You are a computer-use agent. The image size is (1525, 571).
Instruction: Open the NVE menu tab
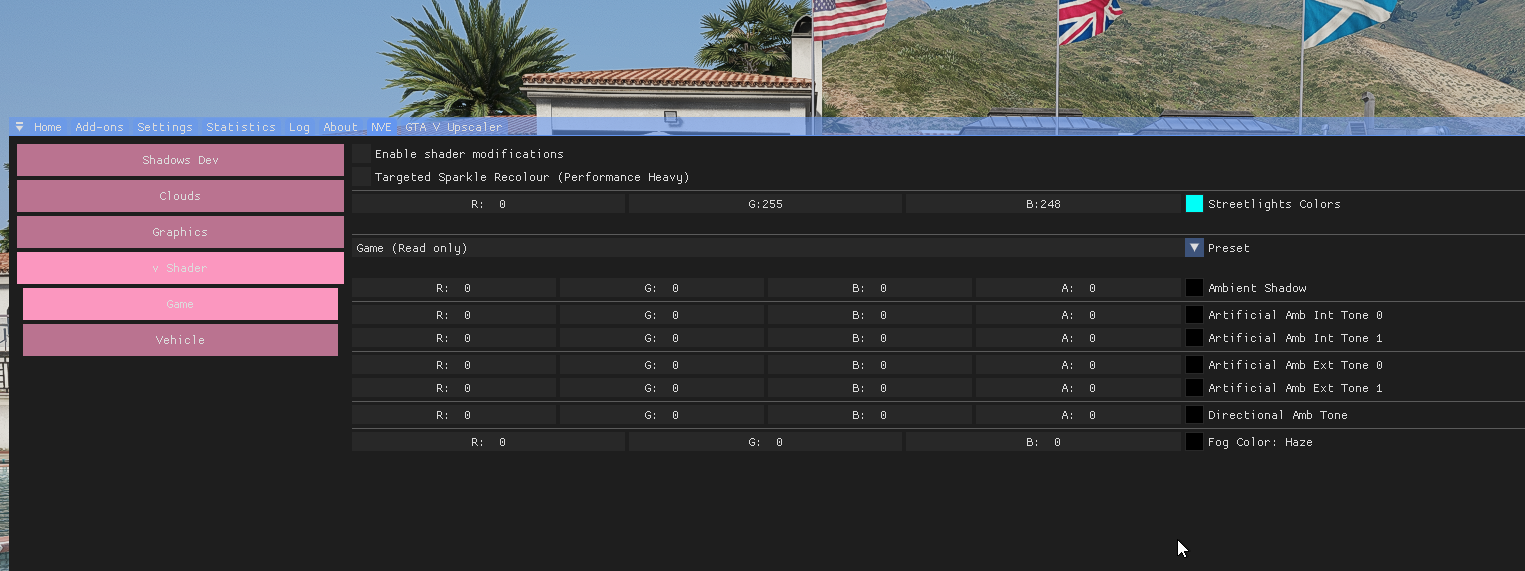[381, 127]
